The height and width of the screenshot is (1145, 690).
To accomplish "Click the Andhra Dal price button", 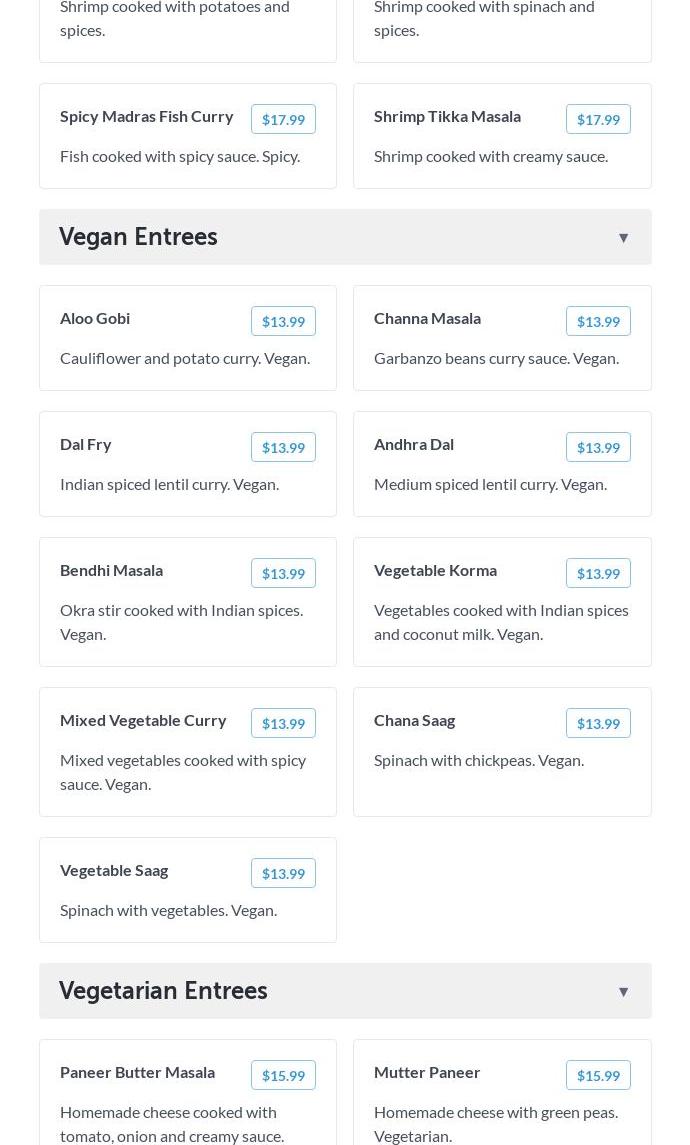I will click(x=598, y=447).
